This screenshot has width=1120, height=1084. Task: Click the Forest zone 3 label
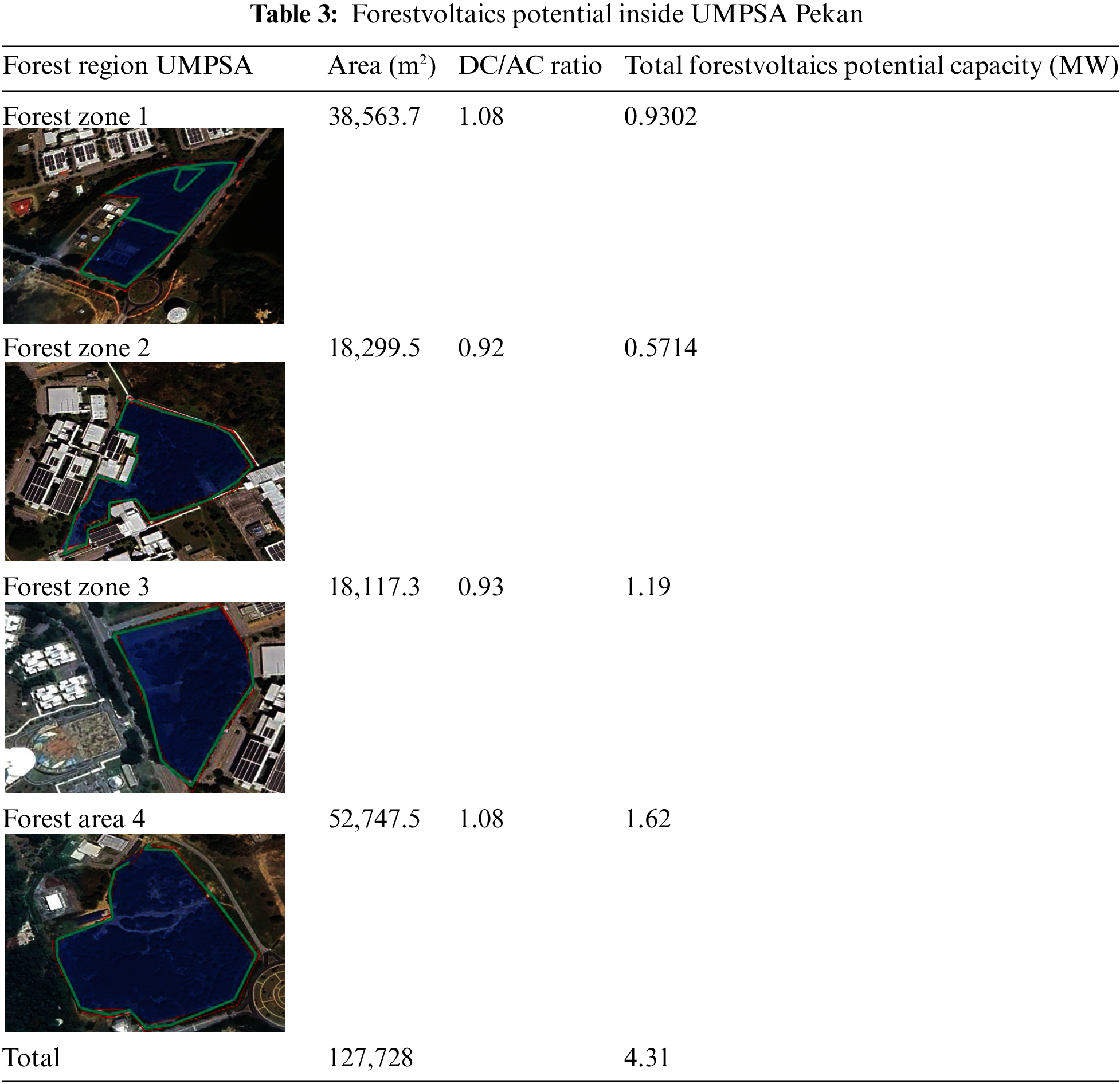point(76,587)
